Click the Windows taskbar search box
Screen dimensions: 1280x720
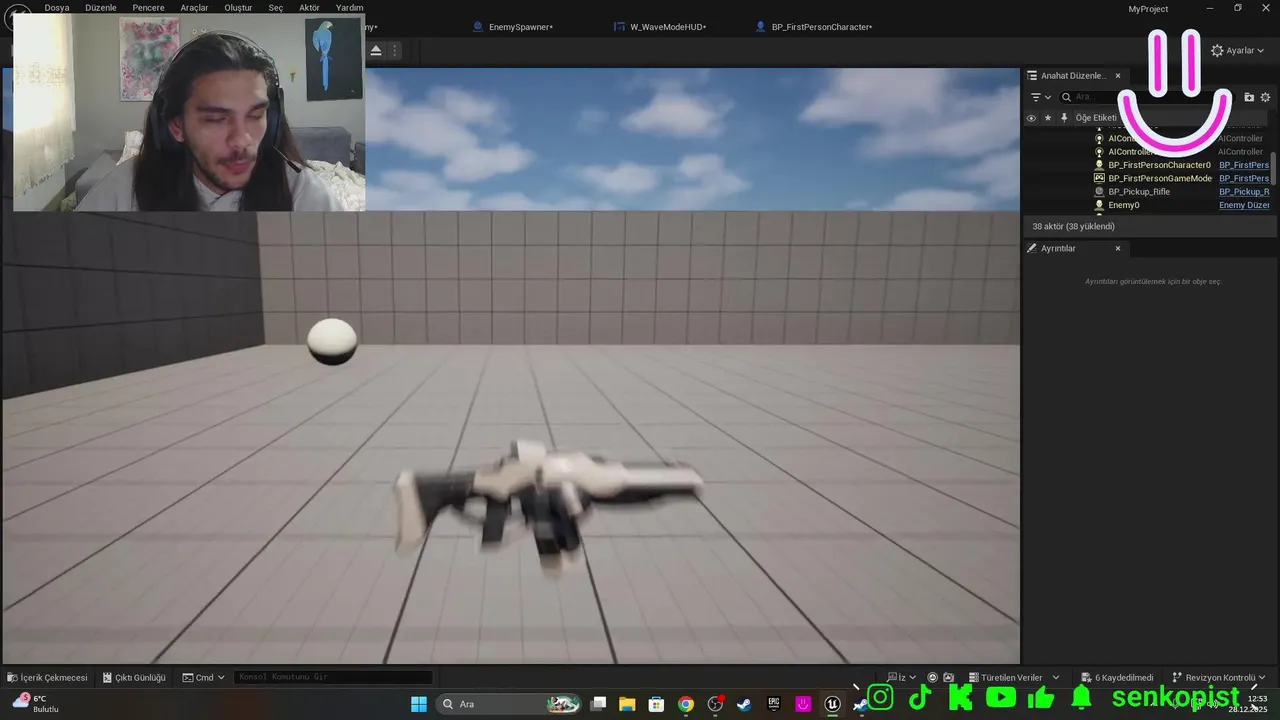[x=511, y=704]
